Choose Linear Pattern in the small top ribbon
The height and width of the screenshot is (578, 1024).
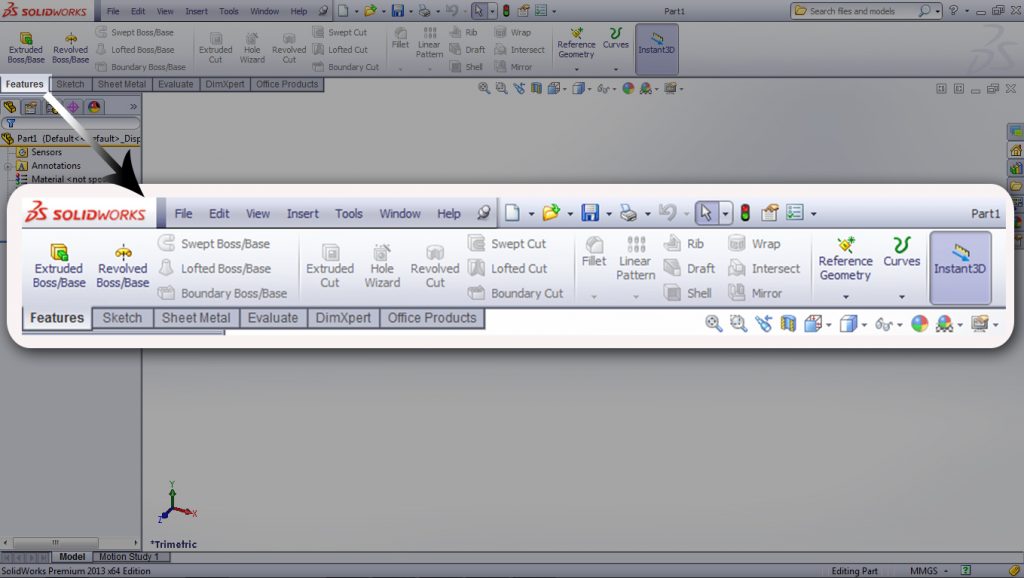(429, 43)
